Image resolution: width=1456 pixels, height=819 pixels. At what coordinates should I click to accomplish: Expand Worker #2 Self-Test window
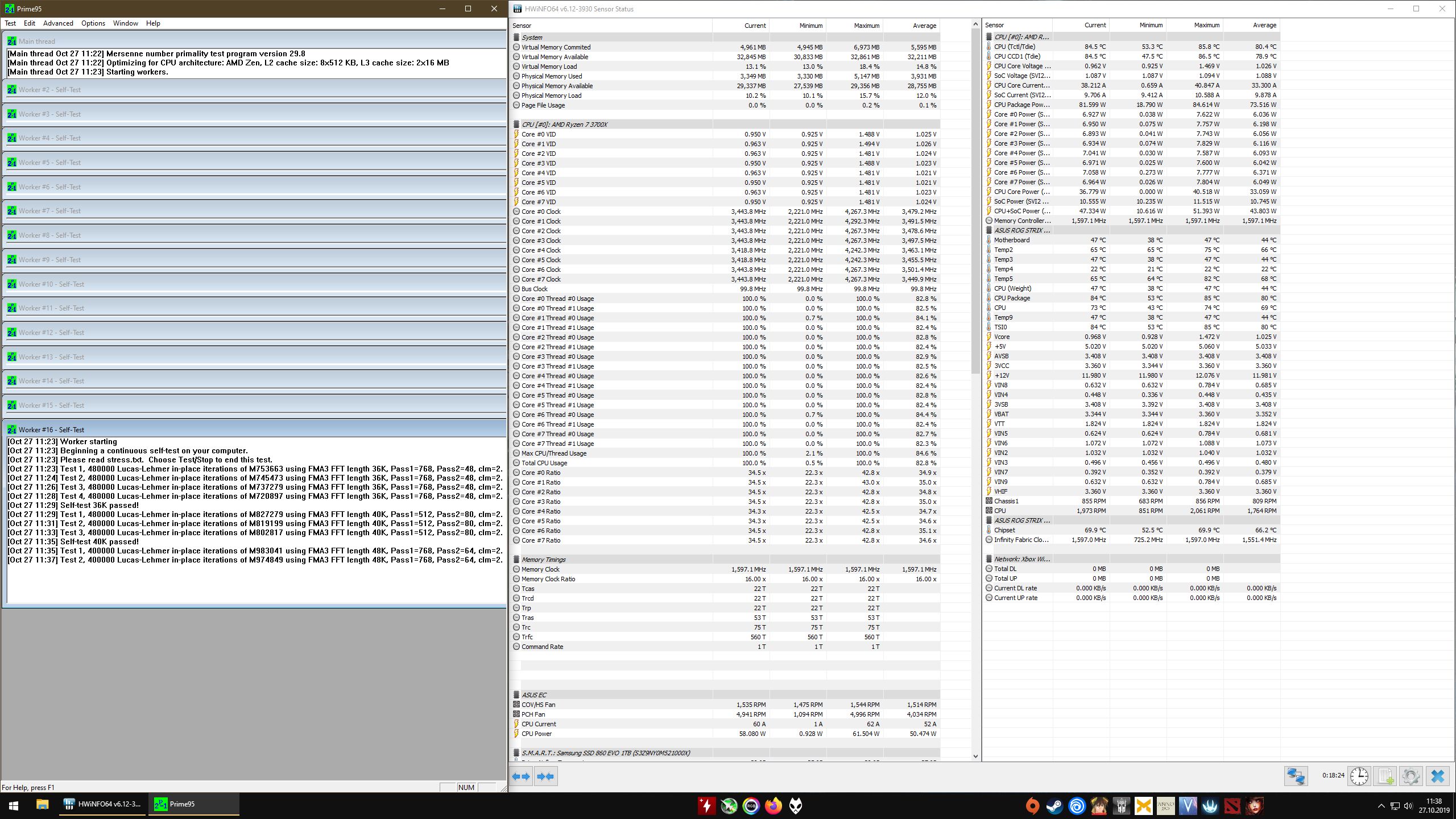pyautogui.click(x=49, y=90)
